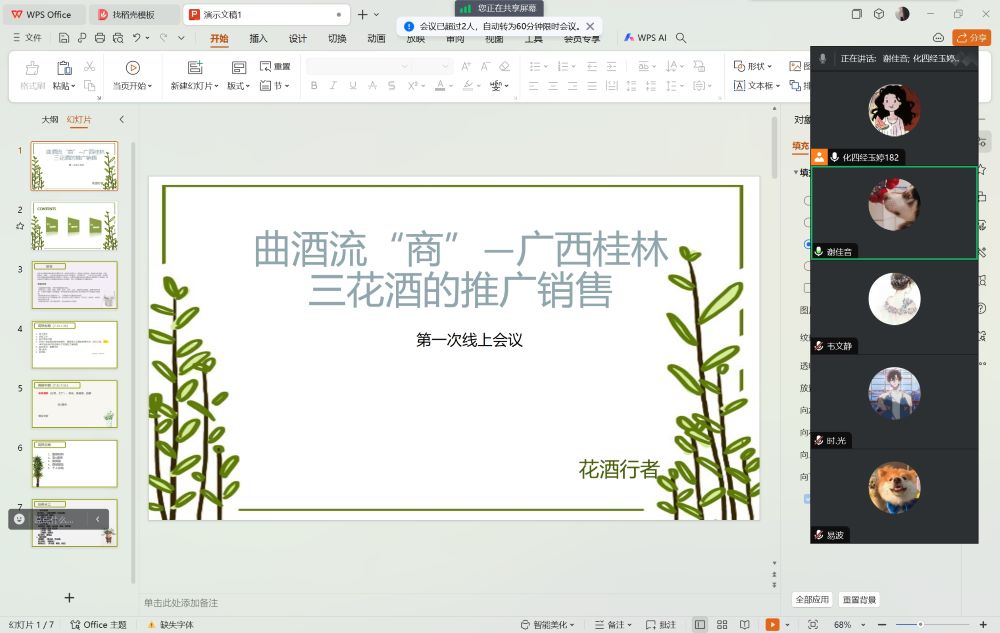Image resolution: width=1000 pixels, height=633 pixels.
Task: Open the 设计 ribbon tab
Action: click(x=298, y=38)
